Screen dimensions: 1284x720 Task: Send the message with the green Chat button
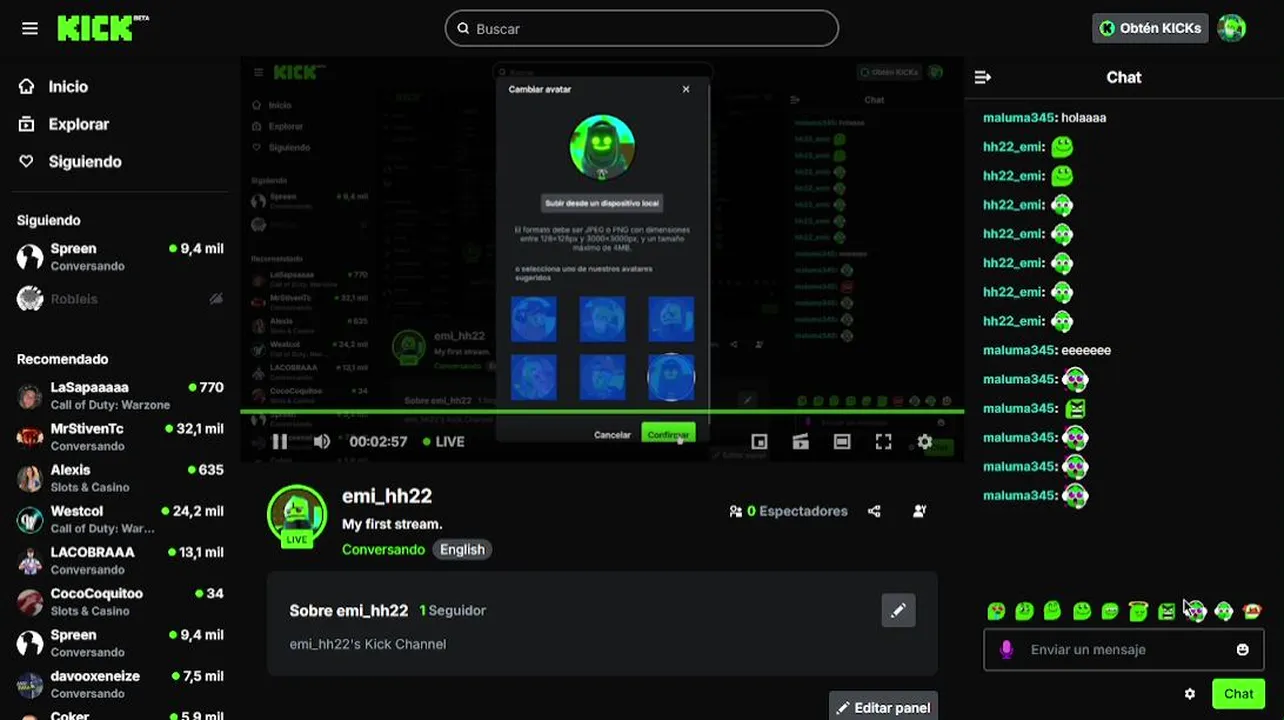[1238, 694]
